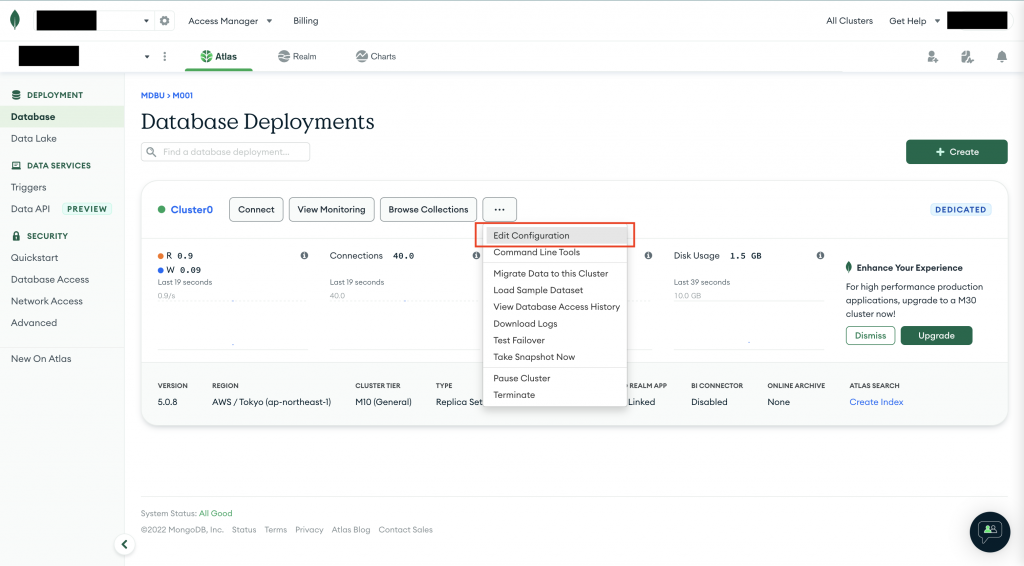Screen dimensions: 1024x566
Task: Open the Billing link
Action: click(x=306, y=21)
